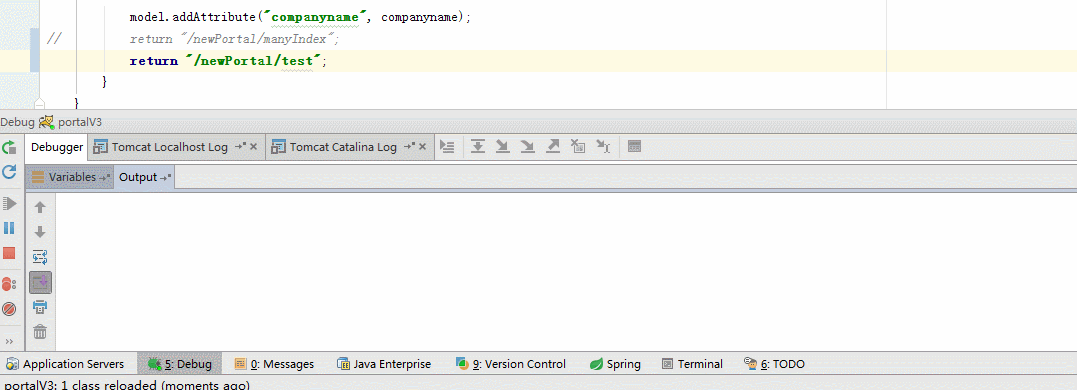This screenshot has height=390, width=1077.
Task: Clear all console output with trash icon
Action: pyautogui.click(x=40, y=332)
